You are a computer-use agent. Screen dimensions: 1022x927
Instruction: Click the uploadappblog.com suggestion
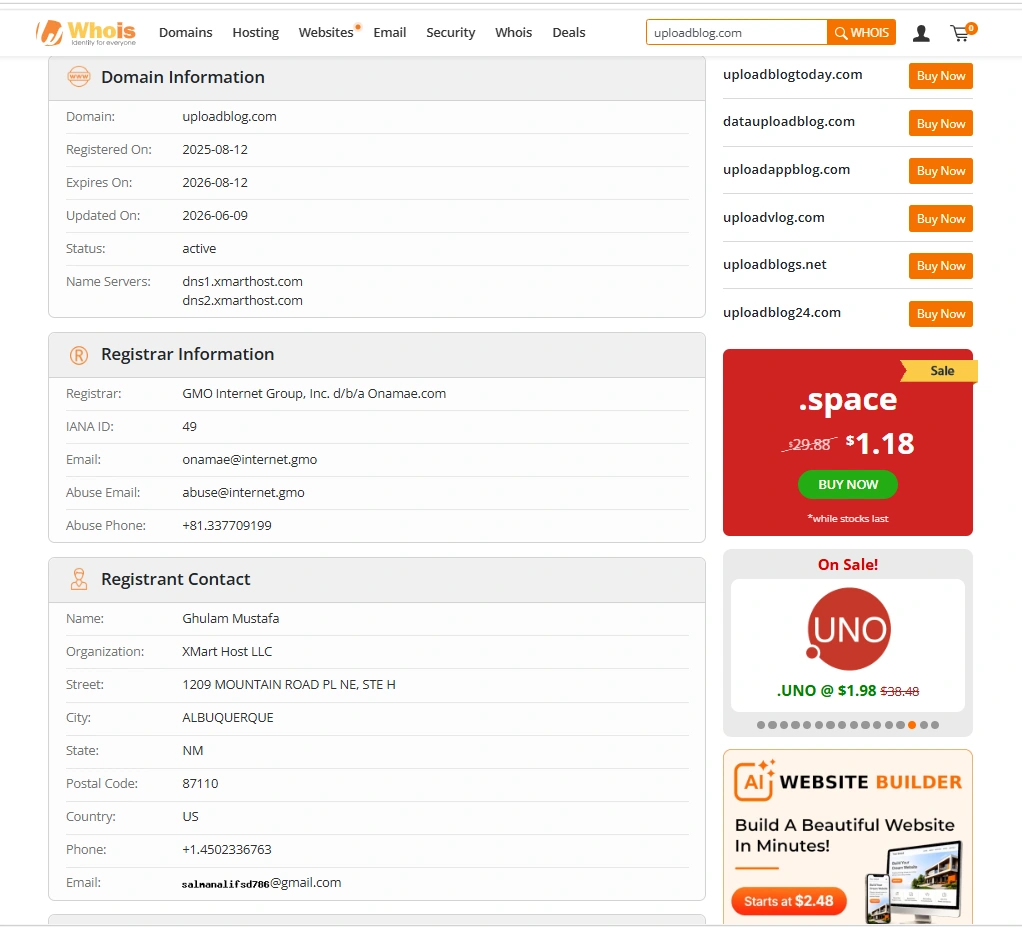tap(786, 170)
